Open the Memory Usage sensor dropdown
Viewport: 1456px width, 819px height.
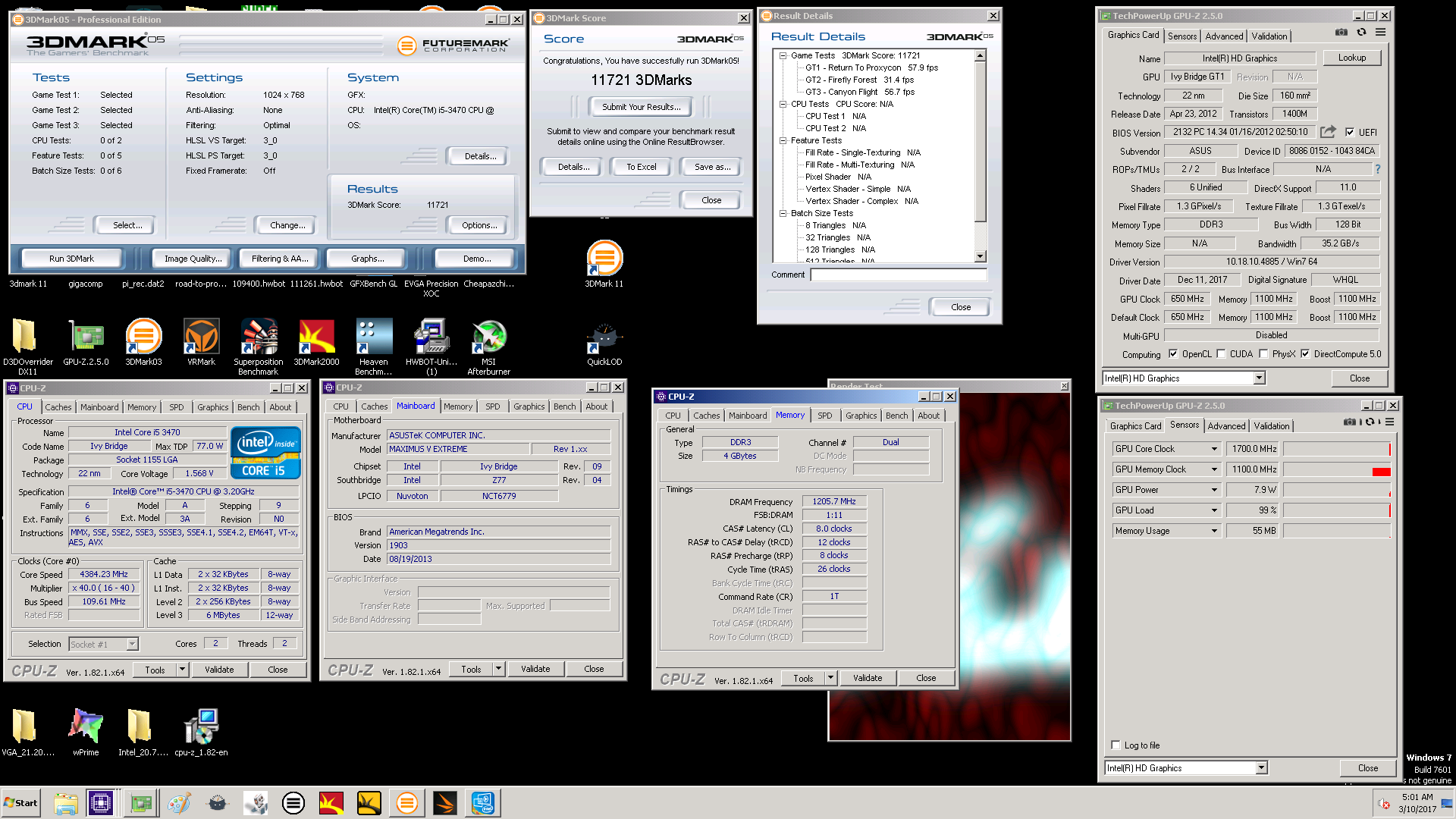tap(1214, 531)
